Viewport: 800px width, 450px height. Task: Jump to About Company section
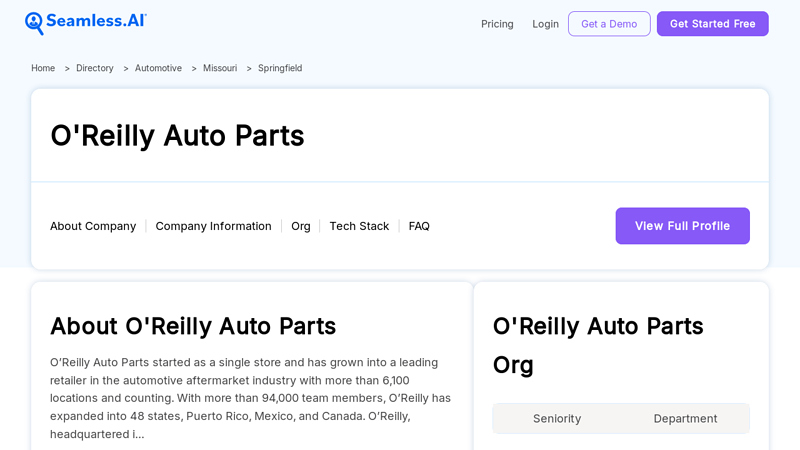tap(93, 226)
